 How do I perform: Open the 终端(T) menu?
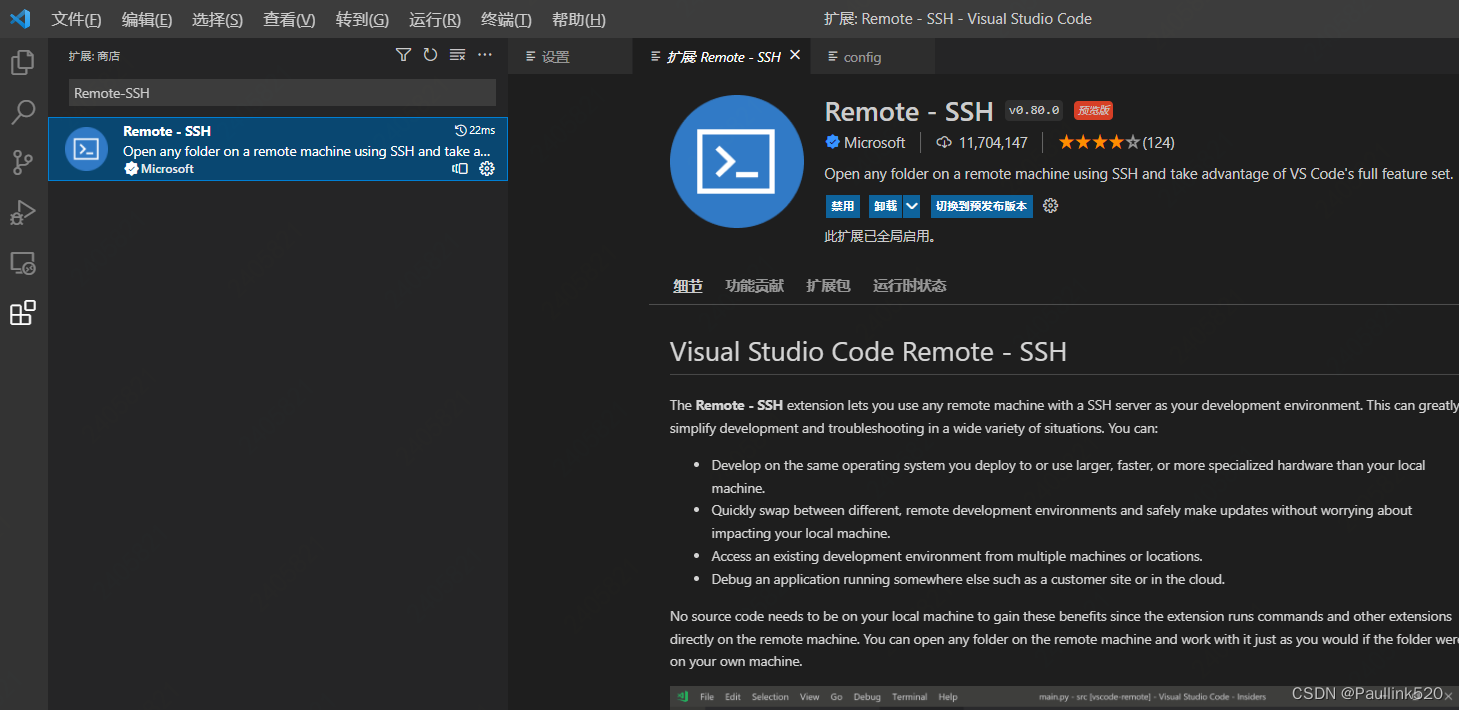(x=506, y=20)
